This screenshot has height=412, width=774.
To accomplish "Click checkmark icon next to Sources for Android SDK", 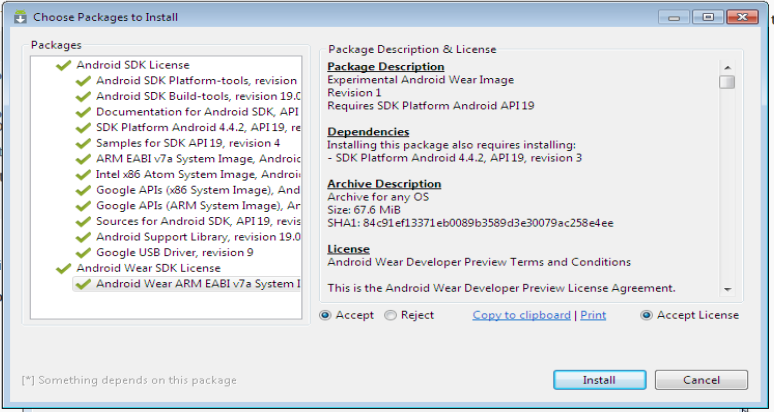I will (83, 222).
